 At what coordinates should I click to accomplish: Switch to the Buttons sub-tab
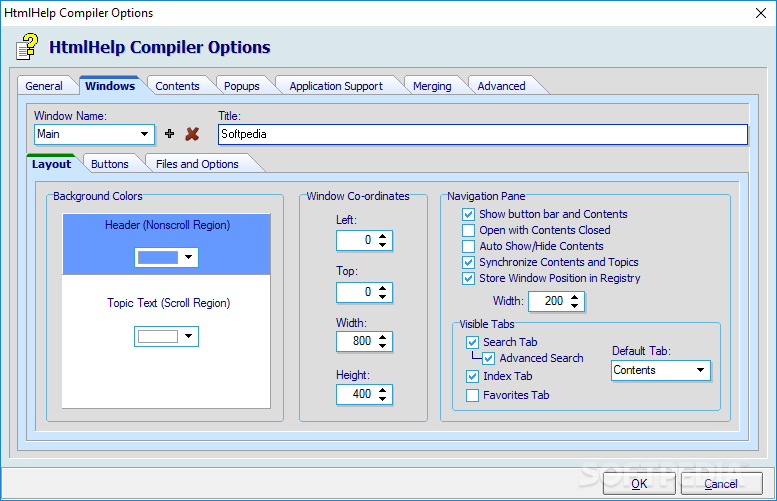[110, 164]
